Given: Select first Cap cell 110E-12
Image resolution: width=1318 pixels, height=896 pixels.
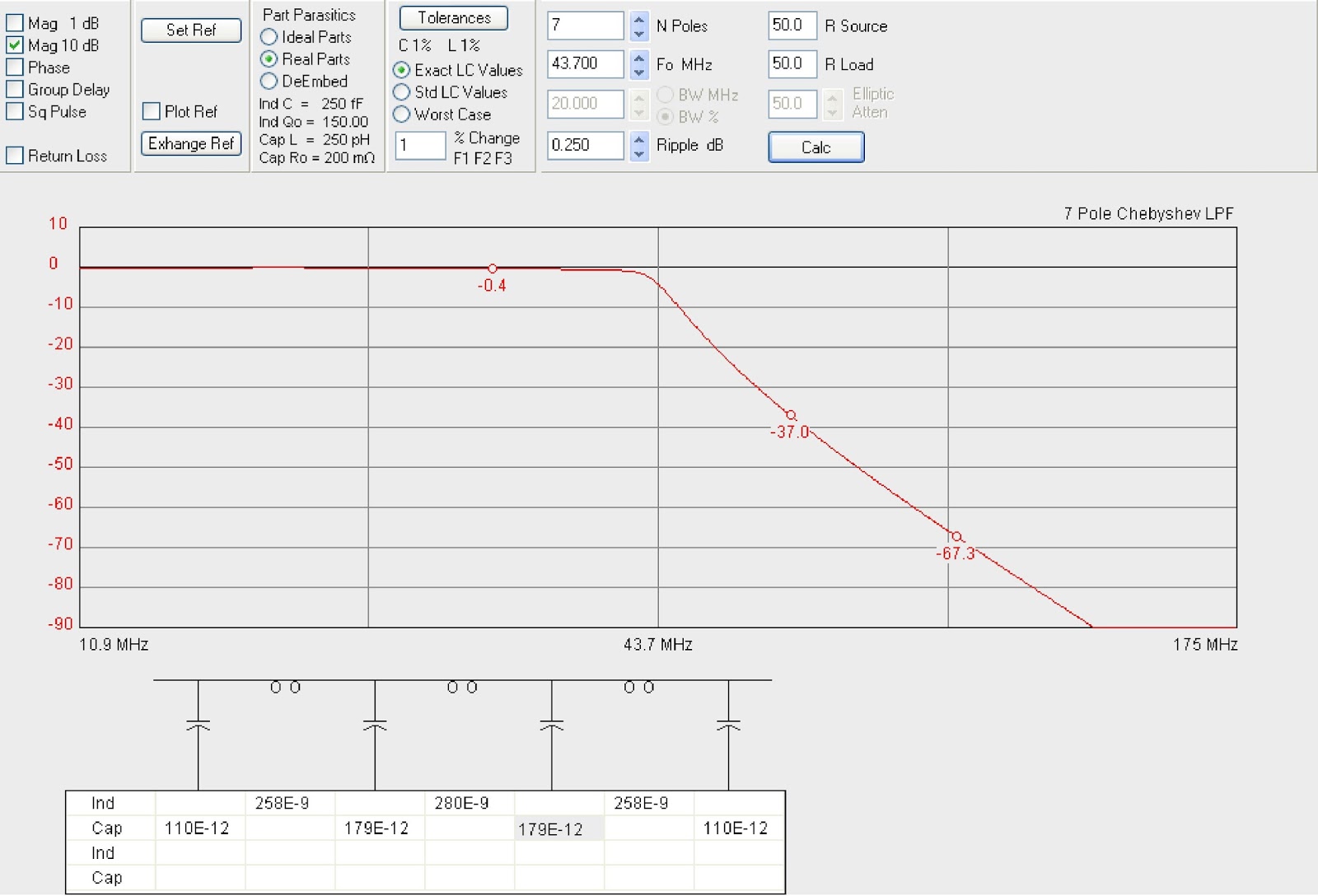Looking at the screenshot, I should [200, 828].
